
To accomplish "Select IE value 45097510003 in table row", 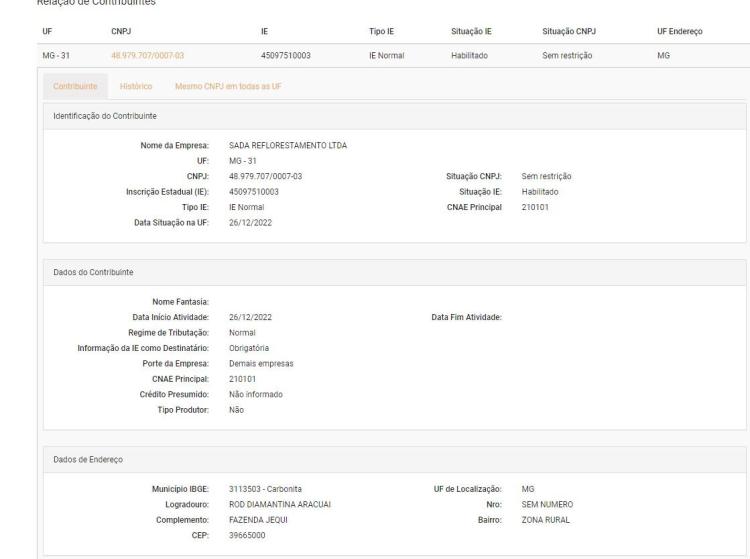I will pos(286,55).
